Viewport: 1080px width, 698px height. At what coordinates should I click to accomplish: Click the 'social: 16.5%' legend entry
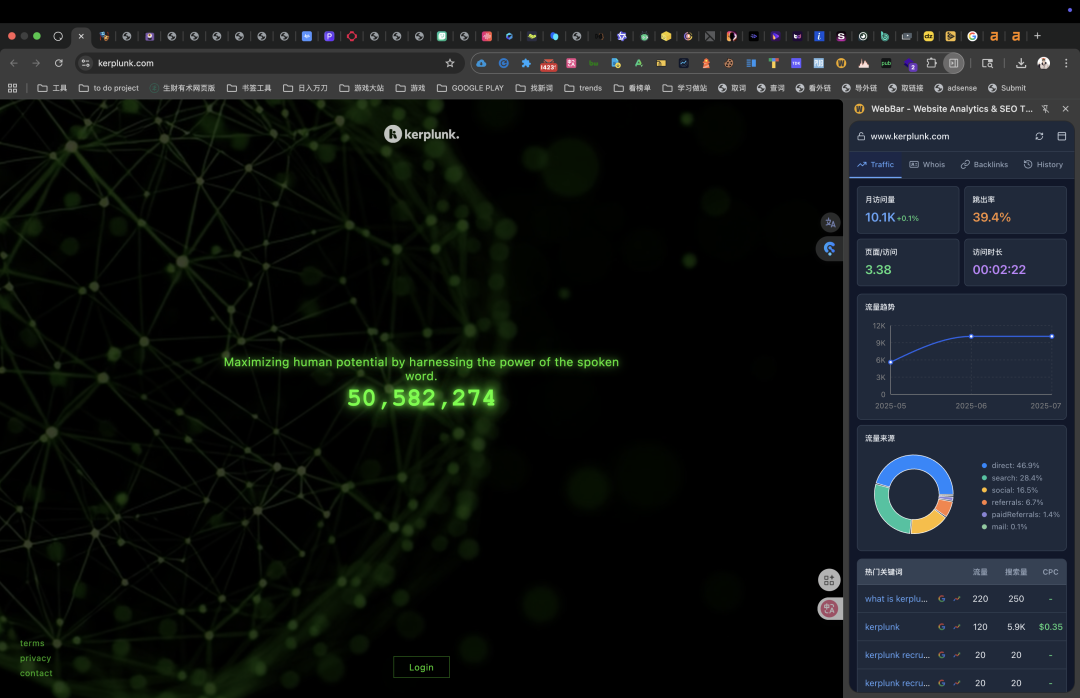coord(1010,491)
